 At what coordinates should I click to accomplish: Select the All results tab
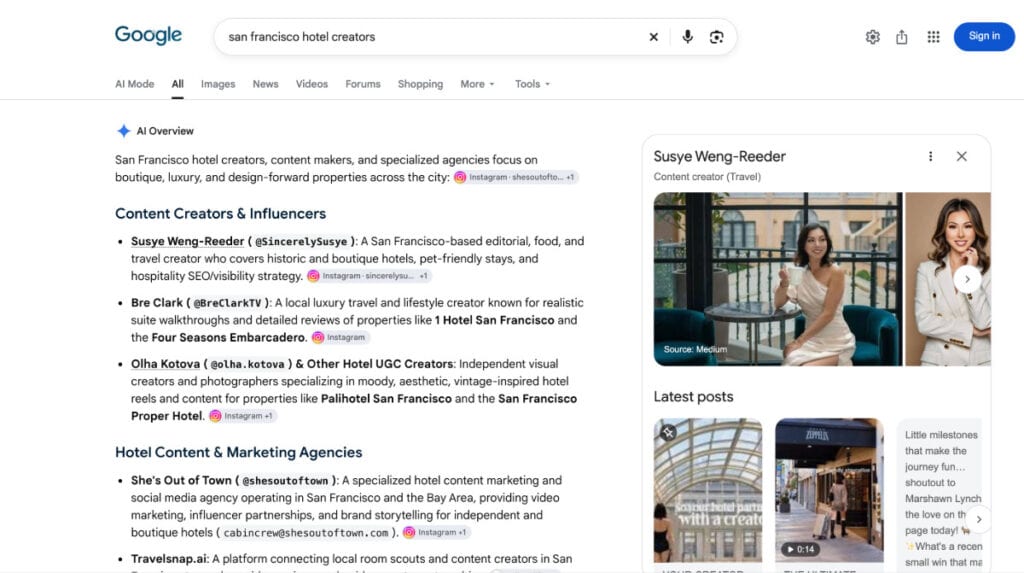point(178,84)
